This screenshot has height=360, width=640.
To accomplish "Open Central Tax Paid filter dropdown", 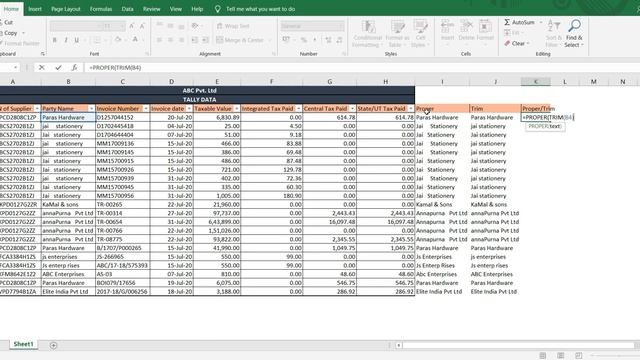I will [x=352, y=109].
